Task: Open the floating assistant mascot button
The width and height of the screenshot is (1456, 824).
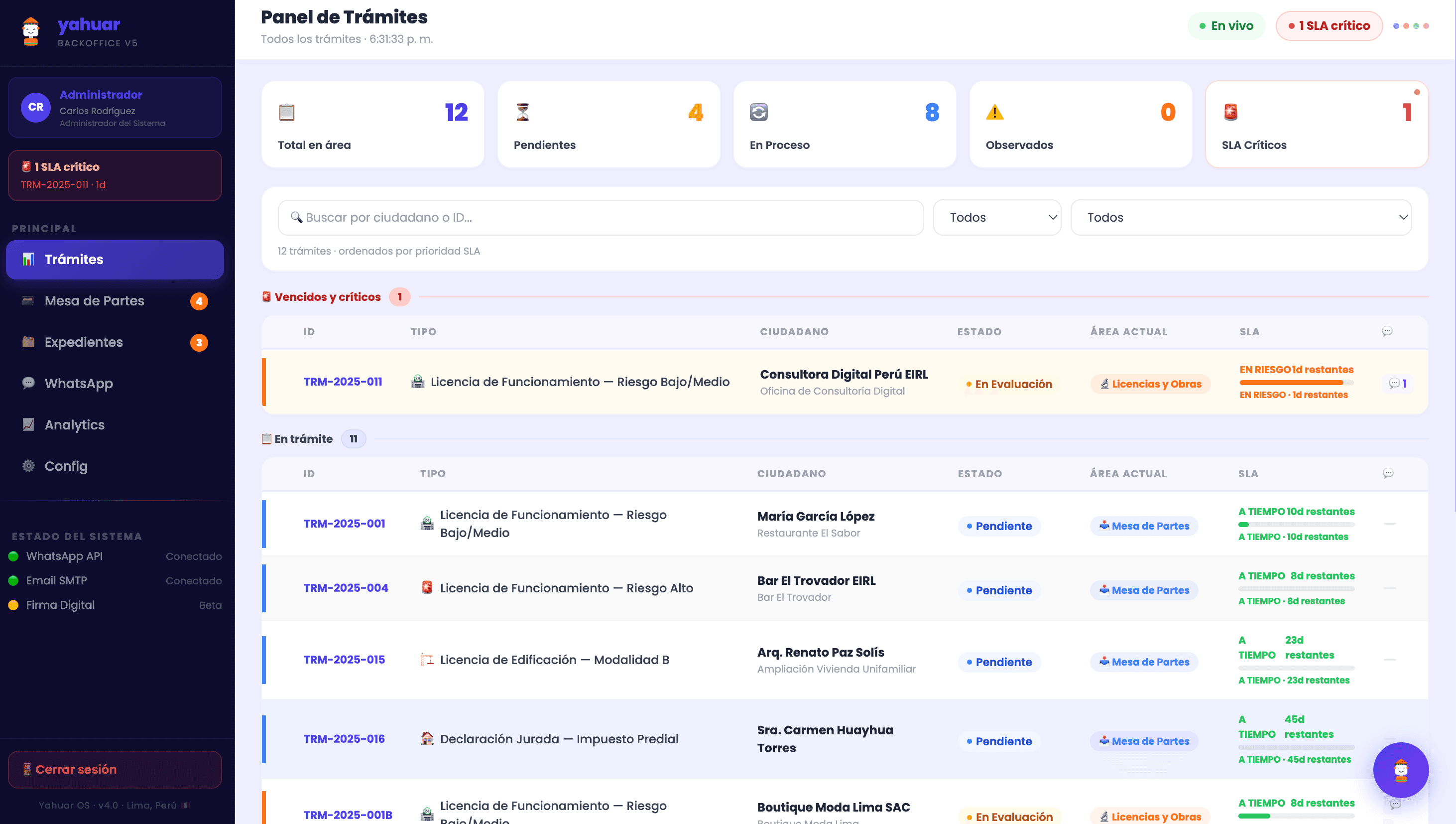Action: coord(1401,770)
